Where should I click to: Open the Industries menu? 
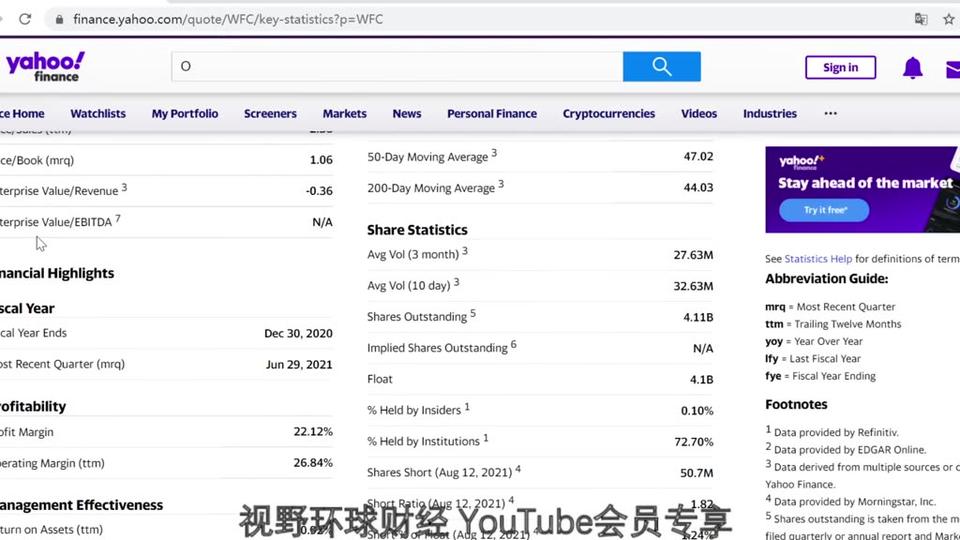click(770, 113)
